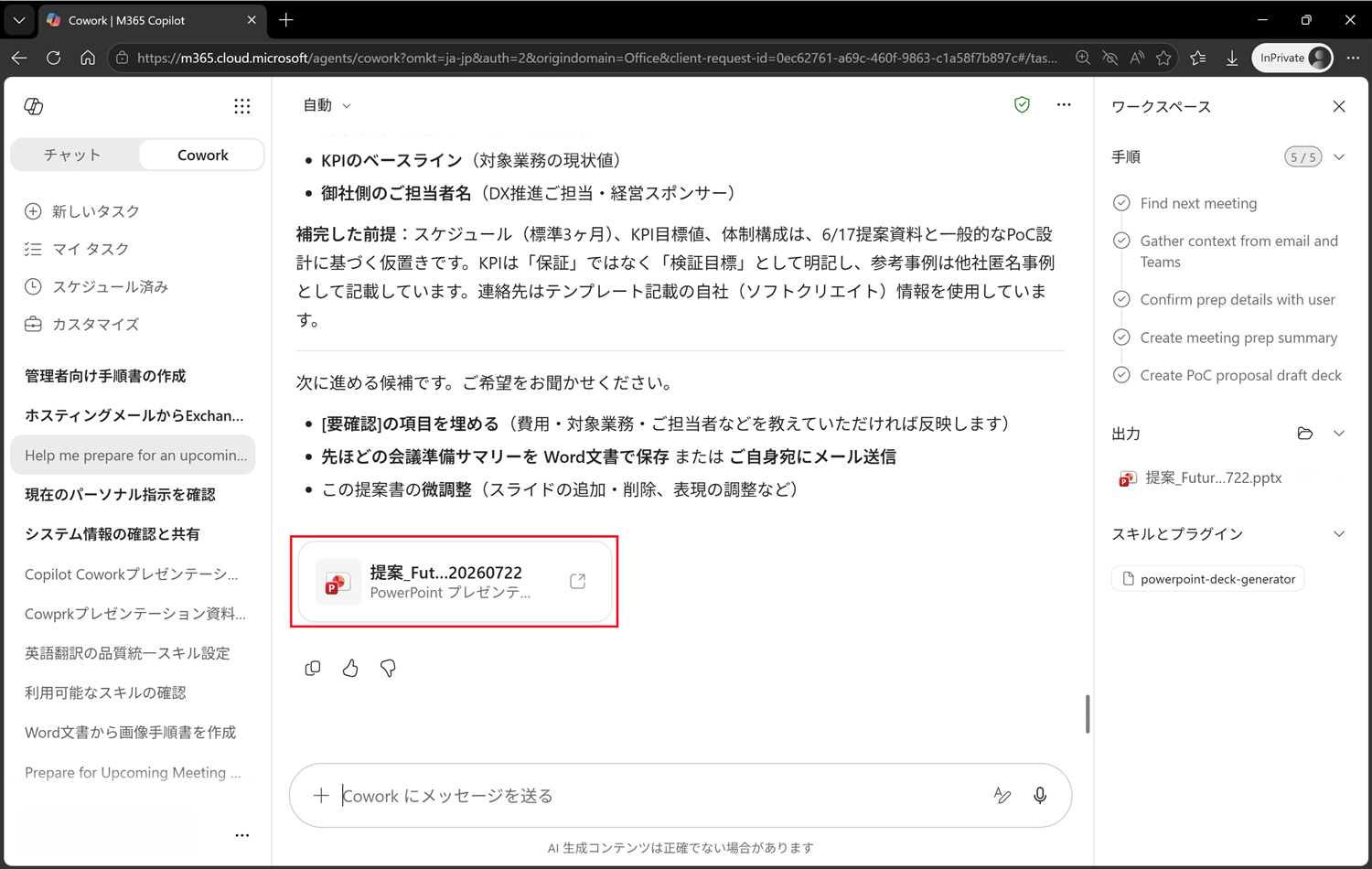Image resolution: width=1372 pixels, height=869 pixels.
Task: Give thumbs up to the response
Action: [x=350, y=668]
